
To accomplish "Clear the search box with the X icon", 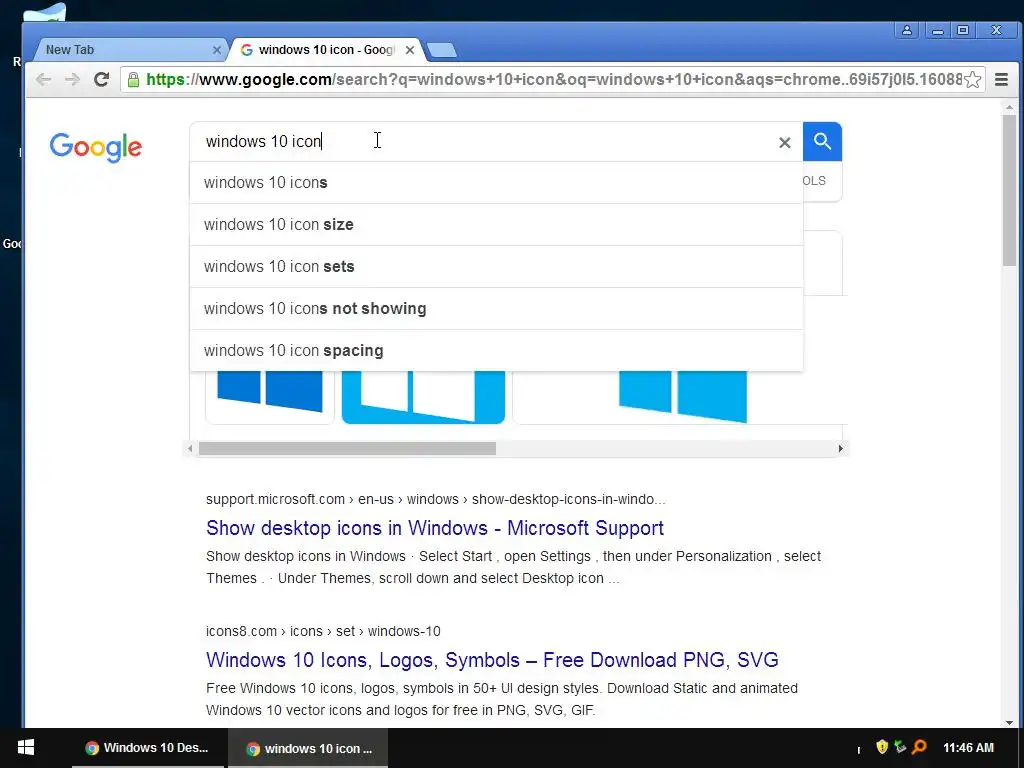I will tap(785, 142).
